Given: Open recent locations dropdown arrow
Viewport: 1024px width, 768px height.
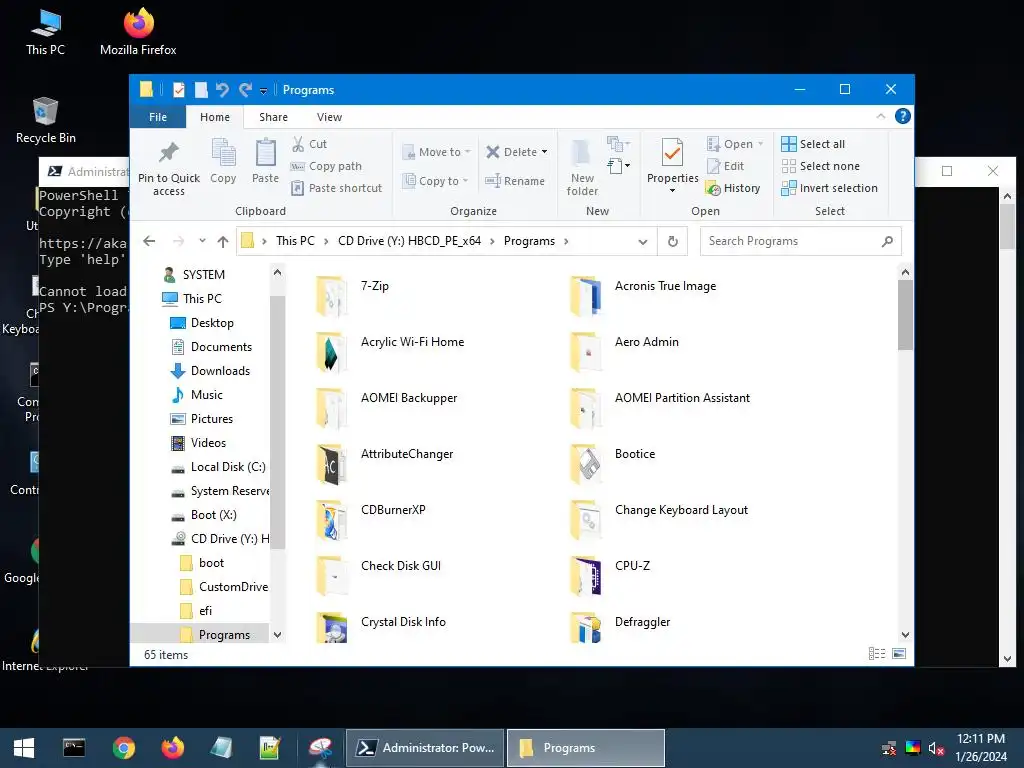Looking at the screenshot, I should tap(202, 241).
